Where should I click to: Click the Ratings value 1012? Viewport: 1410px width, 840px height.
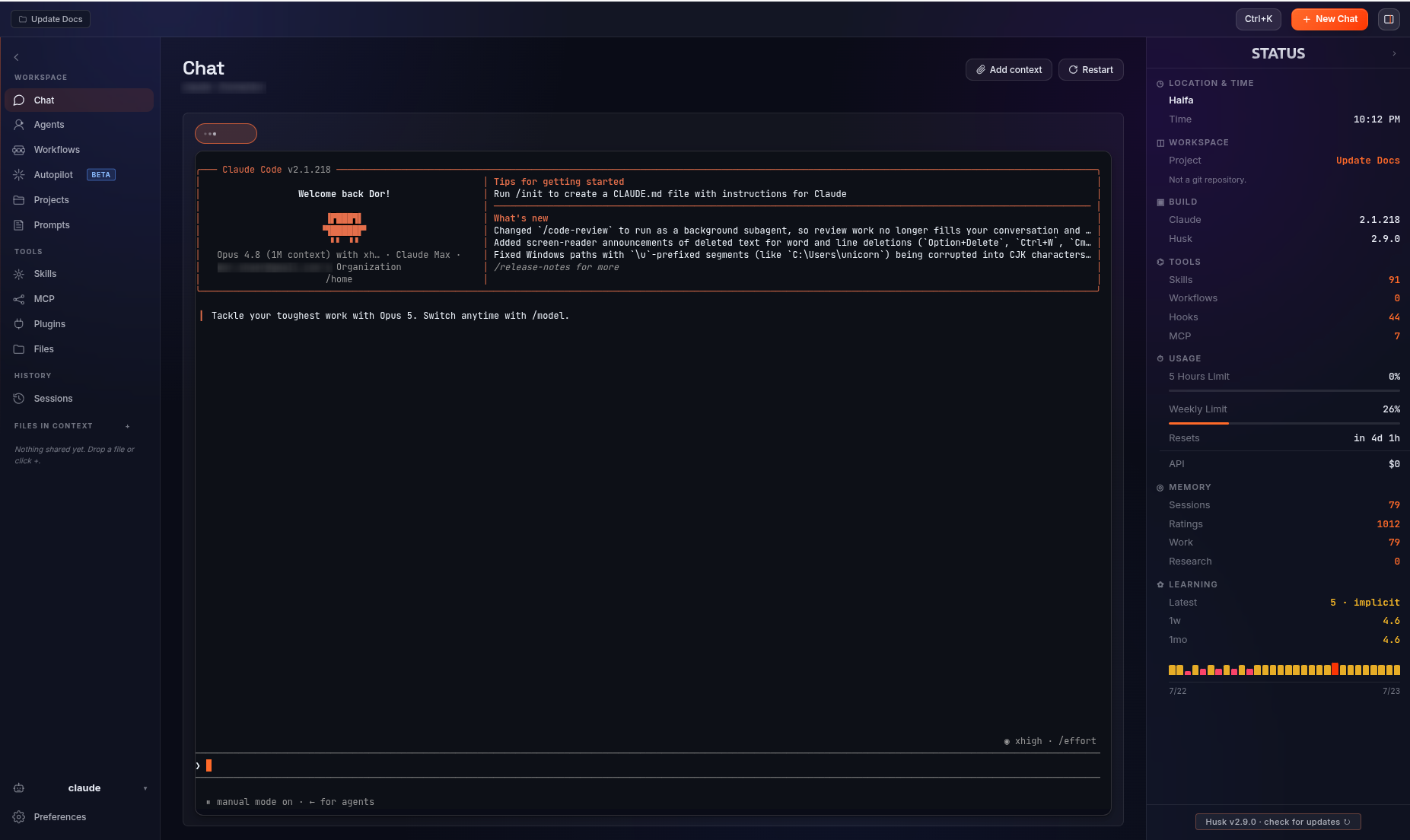tap(1388, 524)
